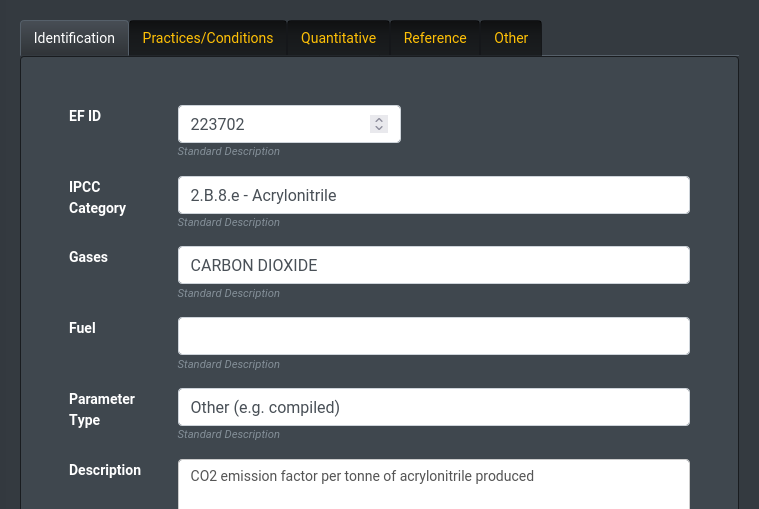
Task: Click into the EF ID number field
Action: pos(270,125)
